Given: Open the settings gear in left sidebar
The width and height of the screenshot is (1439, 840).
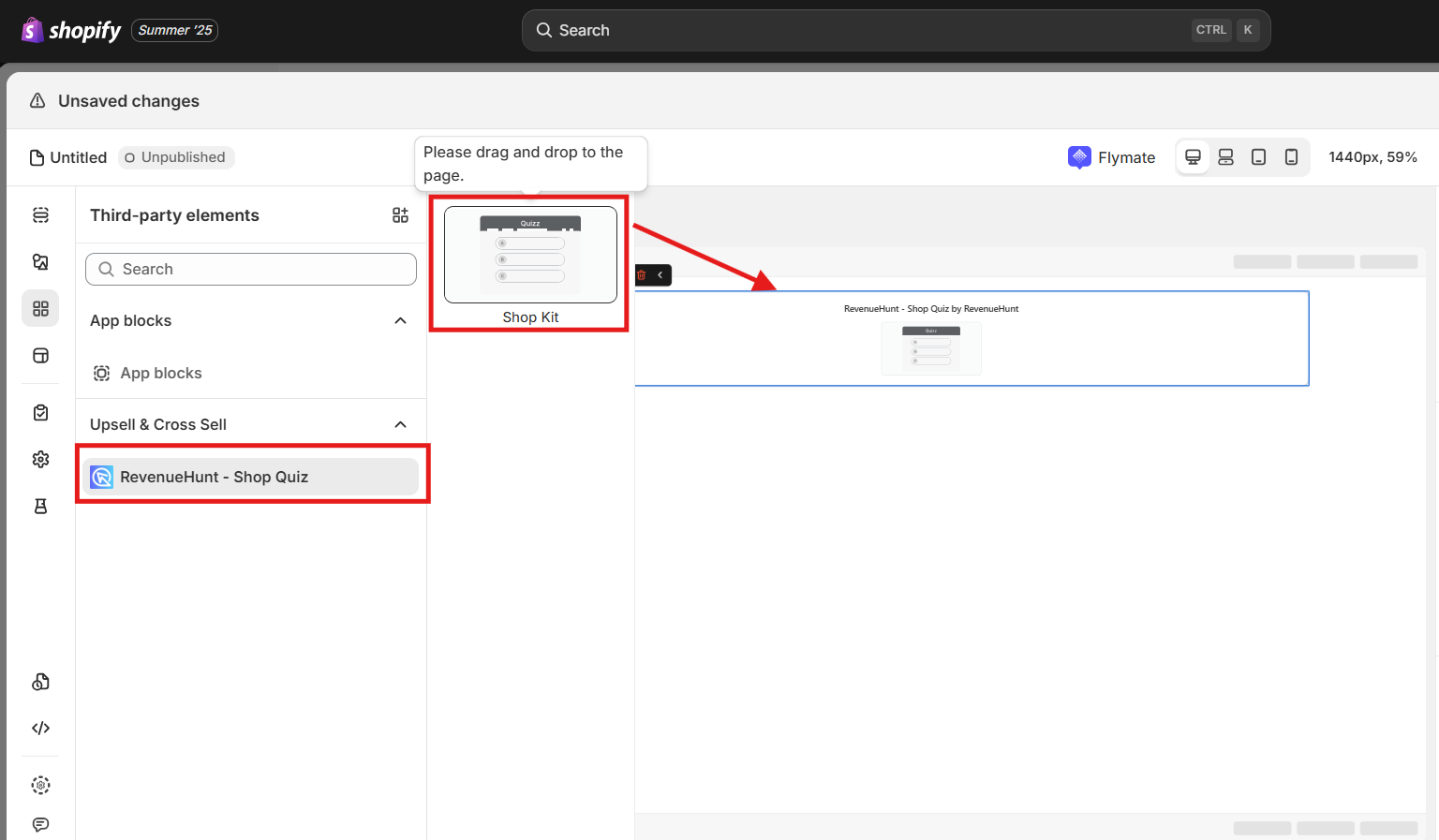Looking at the screenshot, I should [x=40, y=459].
